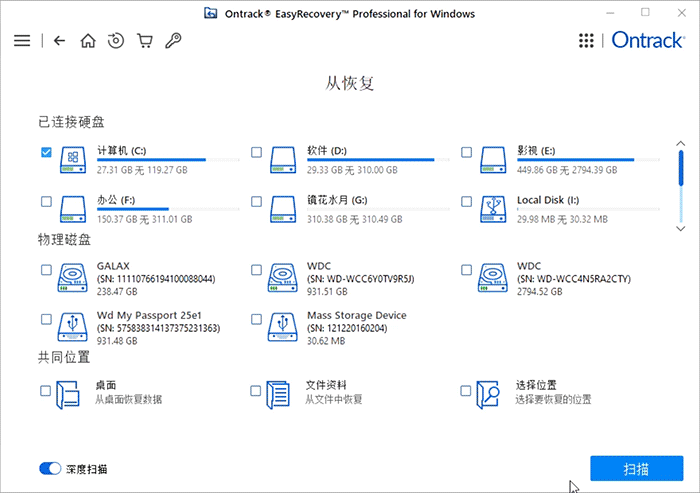Click the Local Disk (I:) label
Viewport: 700px width, 493px height.
point(548,200)
